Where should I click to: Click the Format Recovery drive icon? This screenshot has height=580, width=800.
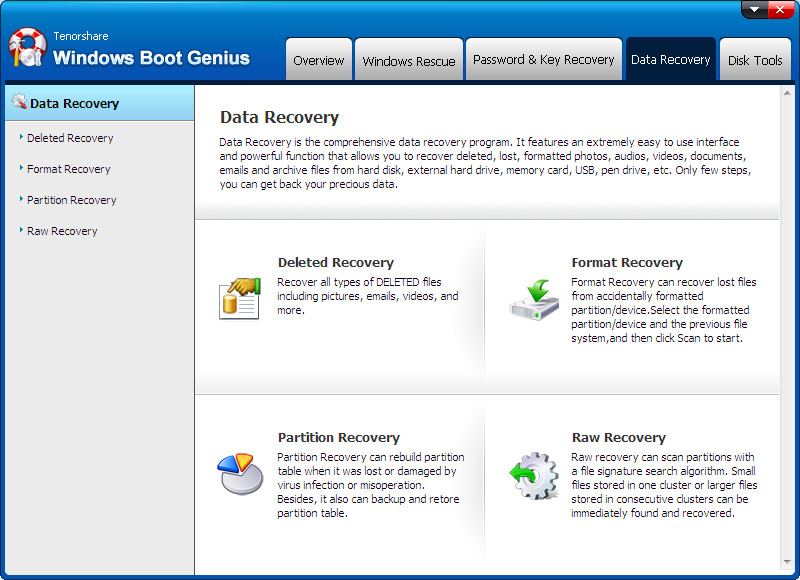pos(534,300)
